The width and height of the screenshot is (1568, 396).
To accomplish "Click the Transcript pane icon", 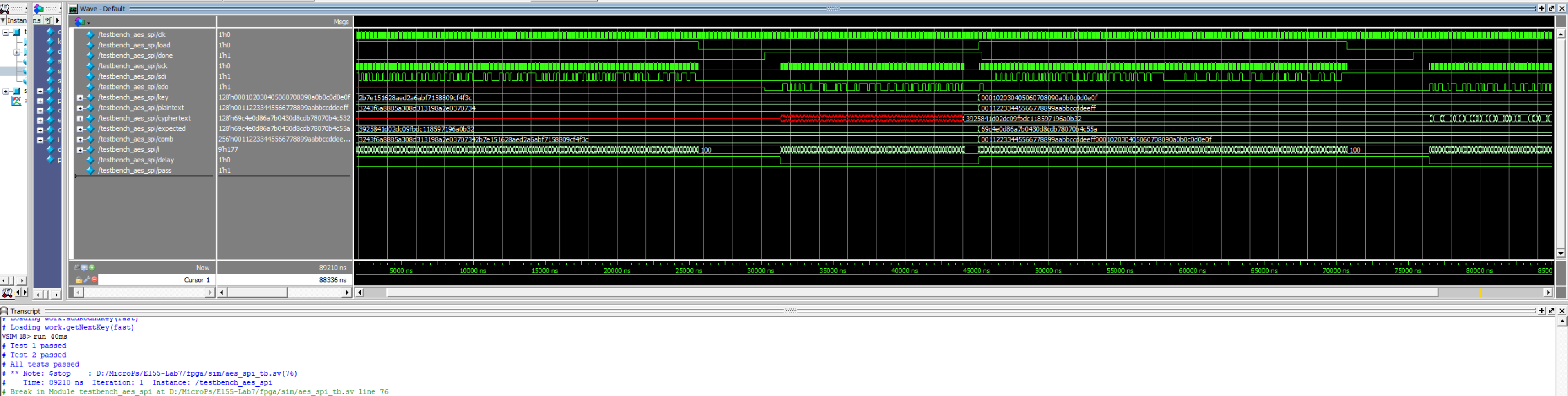I will click(x=5, y=311).
